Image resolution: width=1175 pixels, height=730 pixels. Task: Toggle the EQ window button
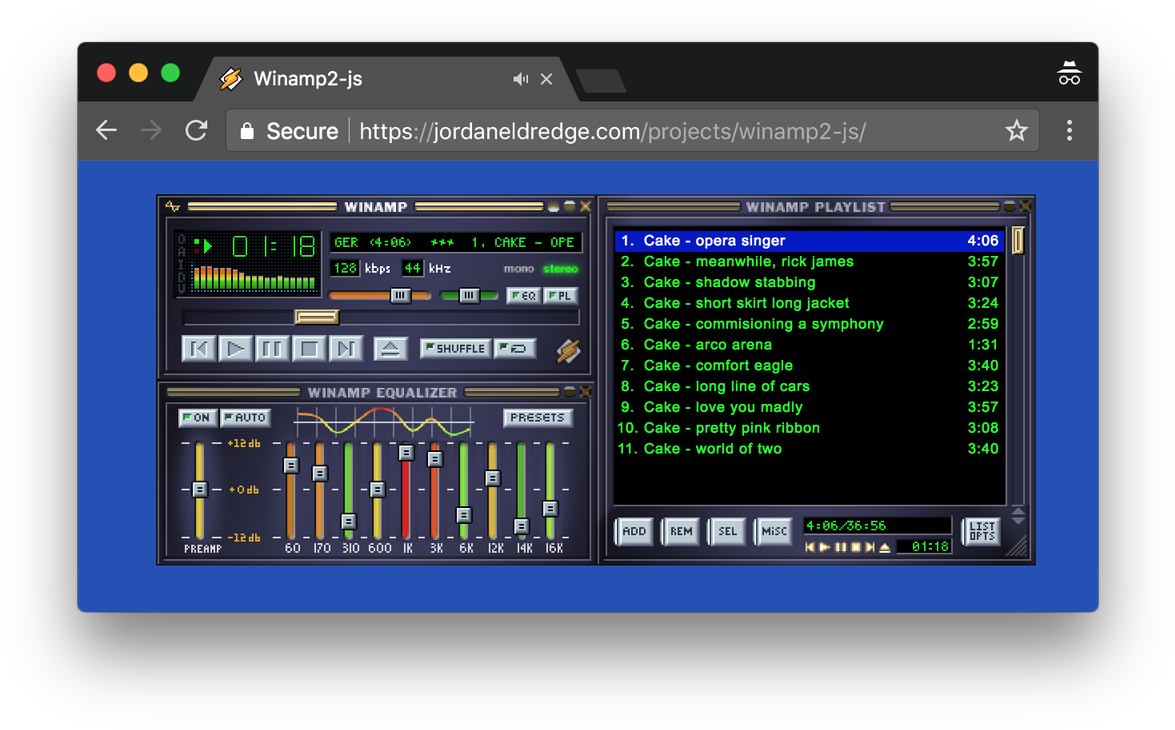click(524, 296)
